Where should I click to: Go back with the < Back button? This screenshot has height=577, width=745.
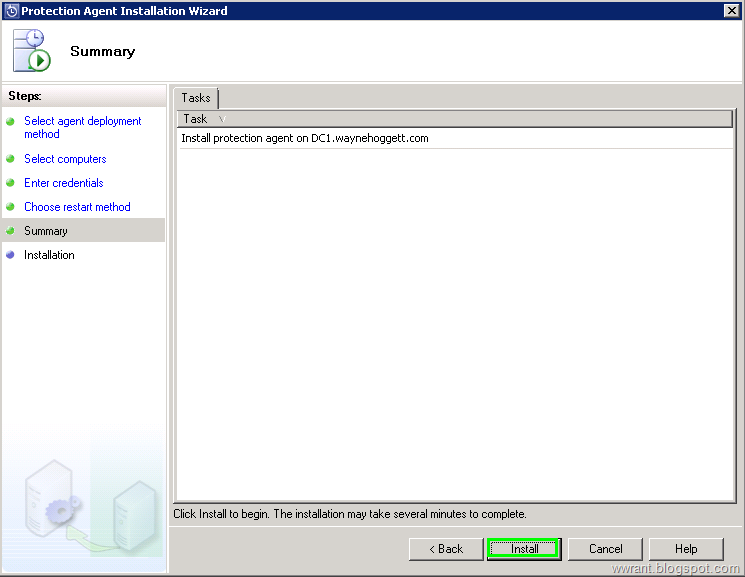coord(446,549)
